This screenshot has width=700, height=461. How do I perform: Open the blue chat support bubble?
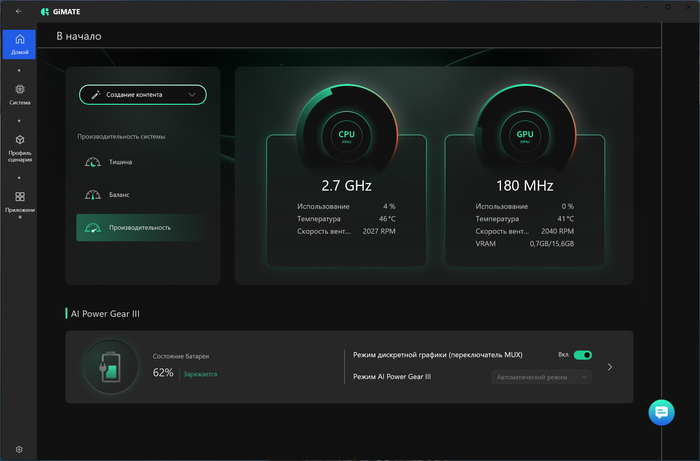click(661, 412)
